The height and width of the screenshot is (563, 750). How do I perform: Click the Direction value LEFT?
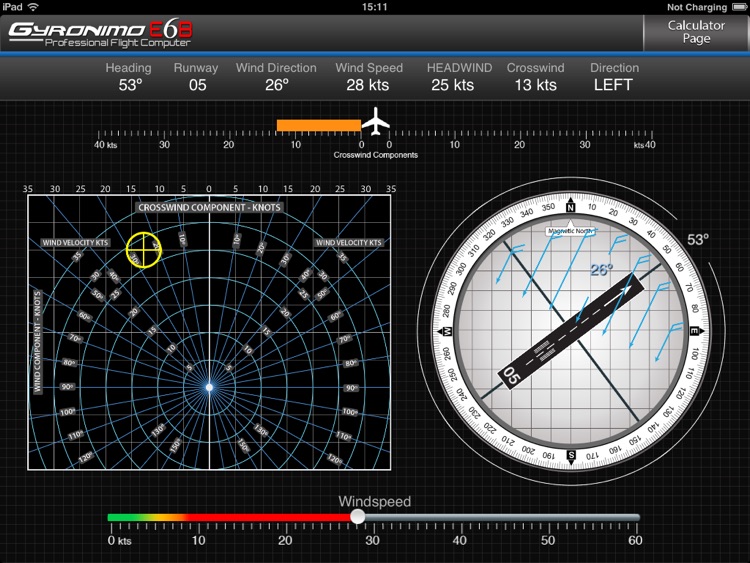613,85
